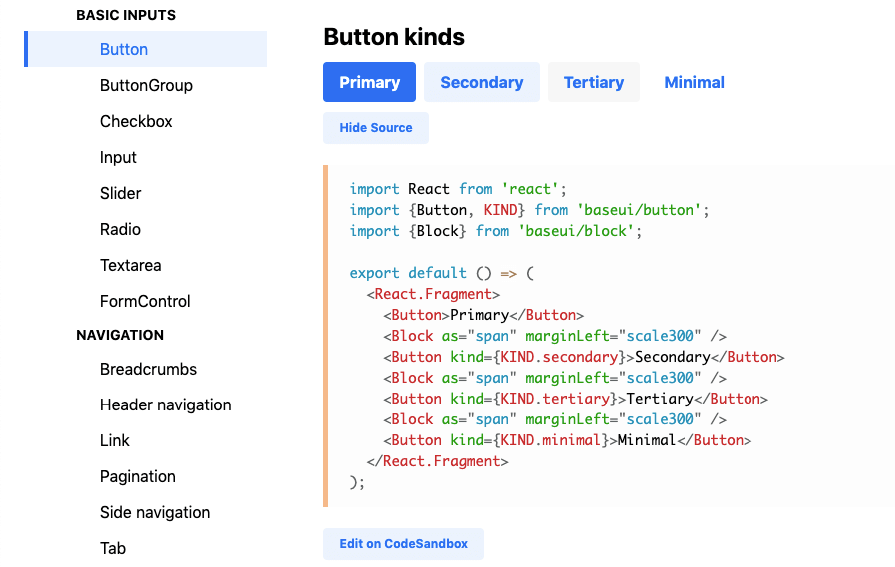This screenshot has height=567, width=895.
Task: Go to the FormControl page
Action: (145, 301)
